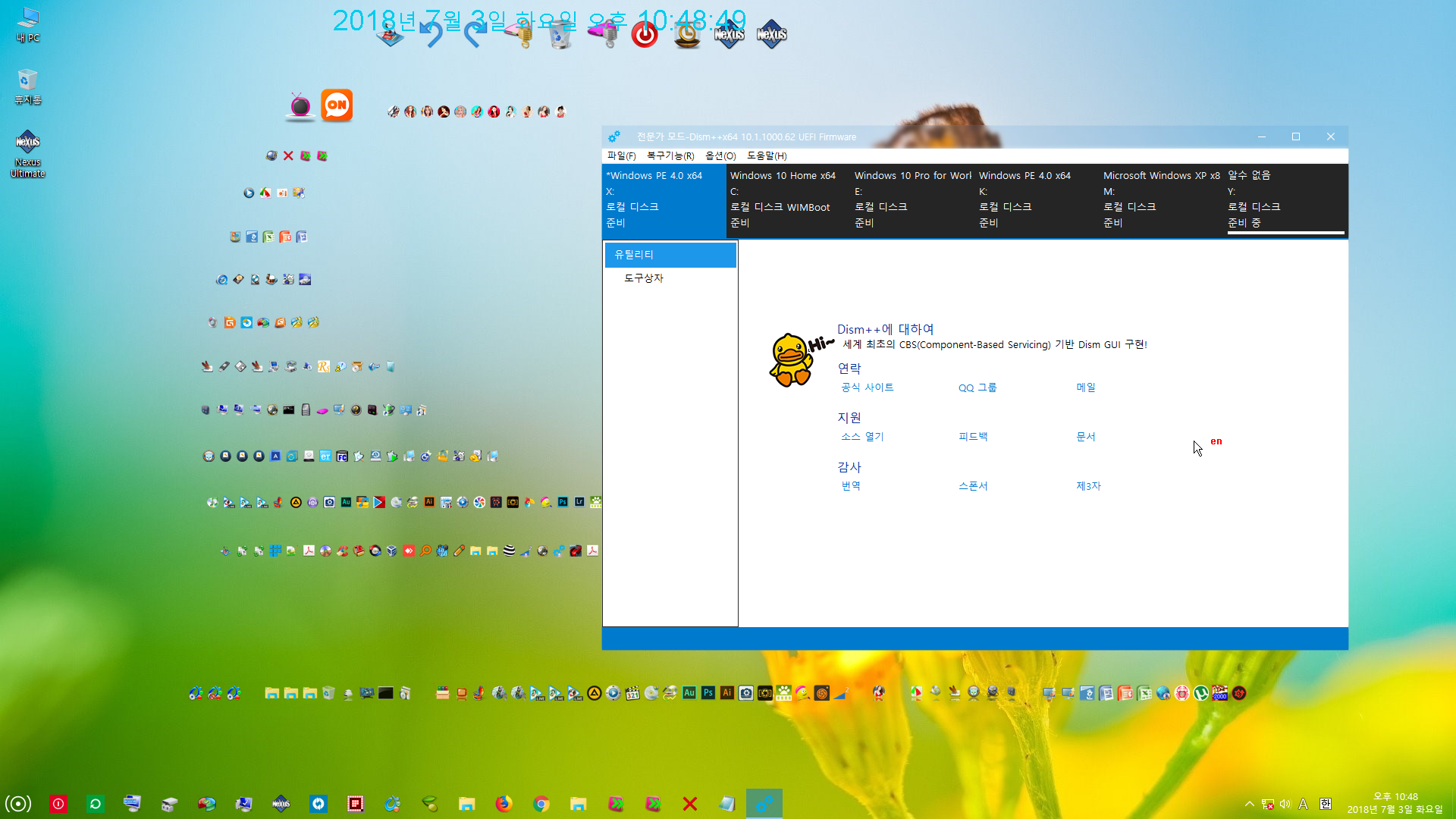Select 유틸리티 in the Dism++ sidebar
Viewport: 1456px width, 819px height.
[x=670, y=255]
